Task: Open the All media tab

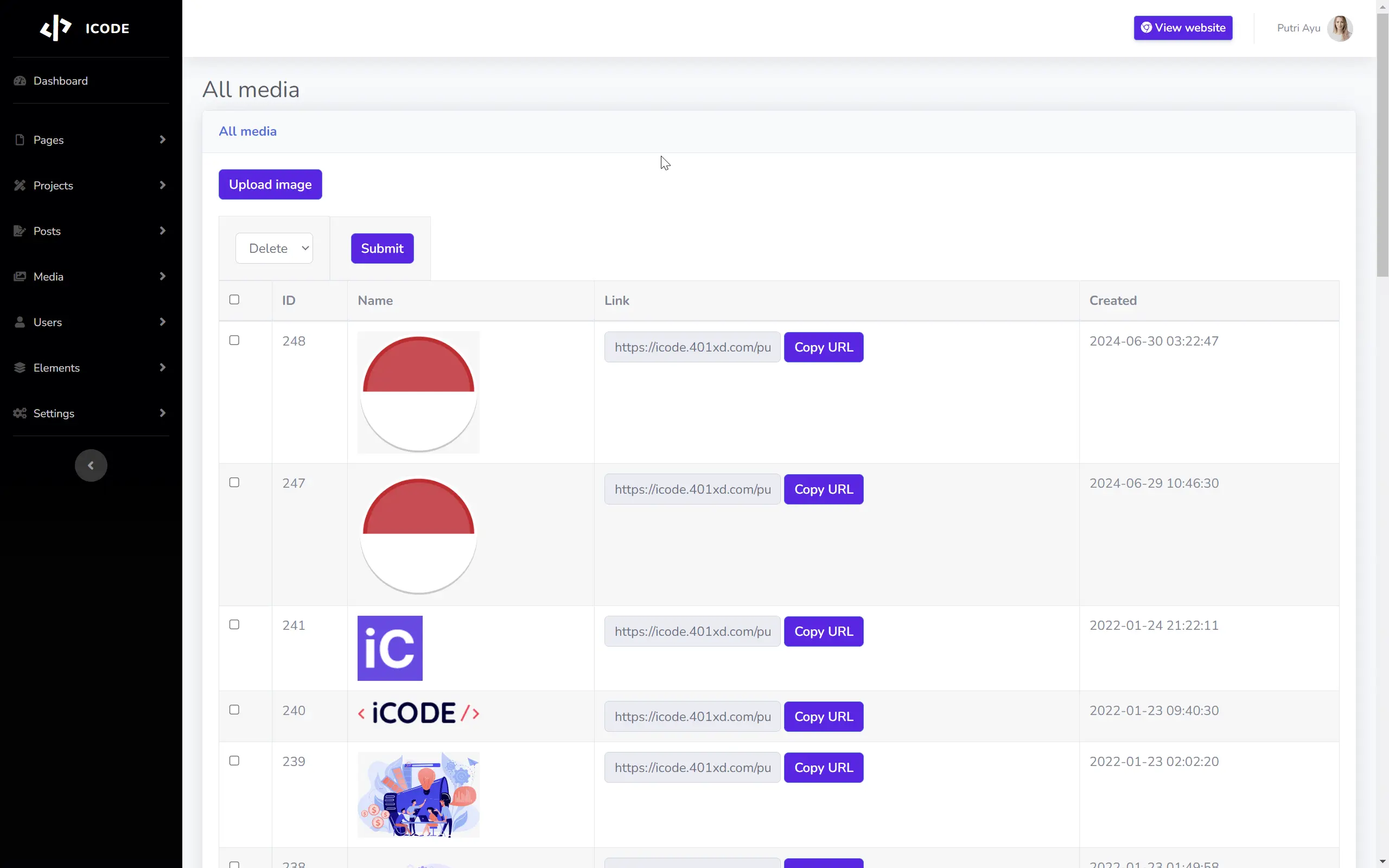Action: click(247, 131)
